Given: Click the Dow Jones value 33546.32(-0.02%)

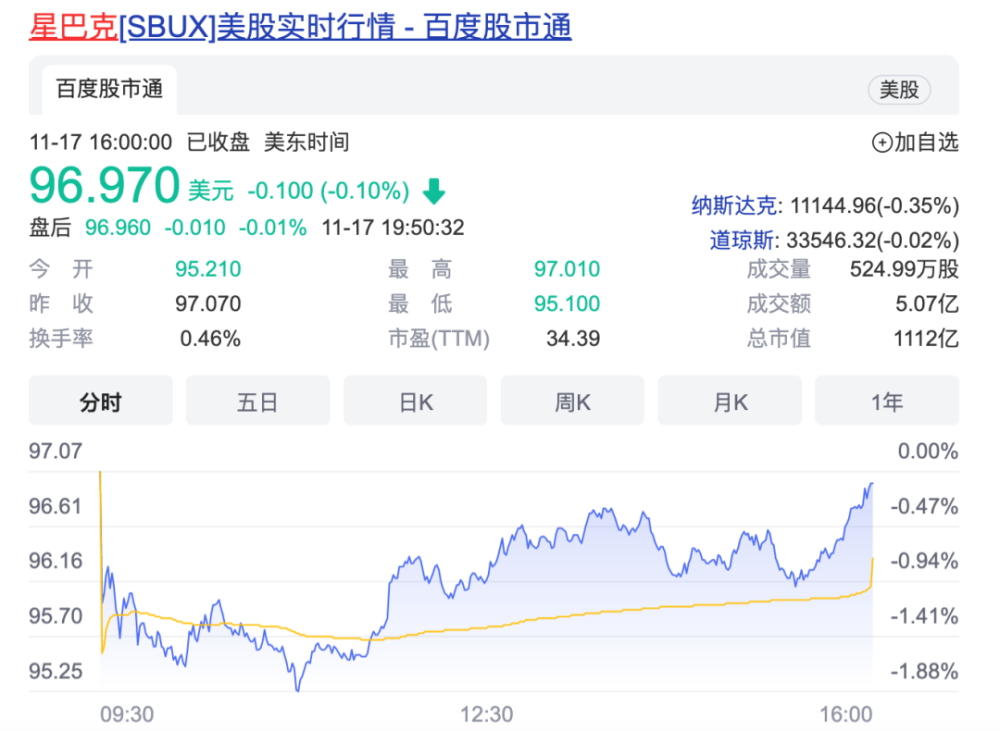Looking at the screenshot, I should [872, 240].
